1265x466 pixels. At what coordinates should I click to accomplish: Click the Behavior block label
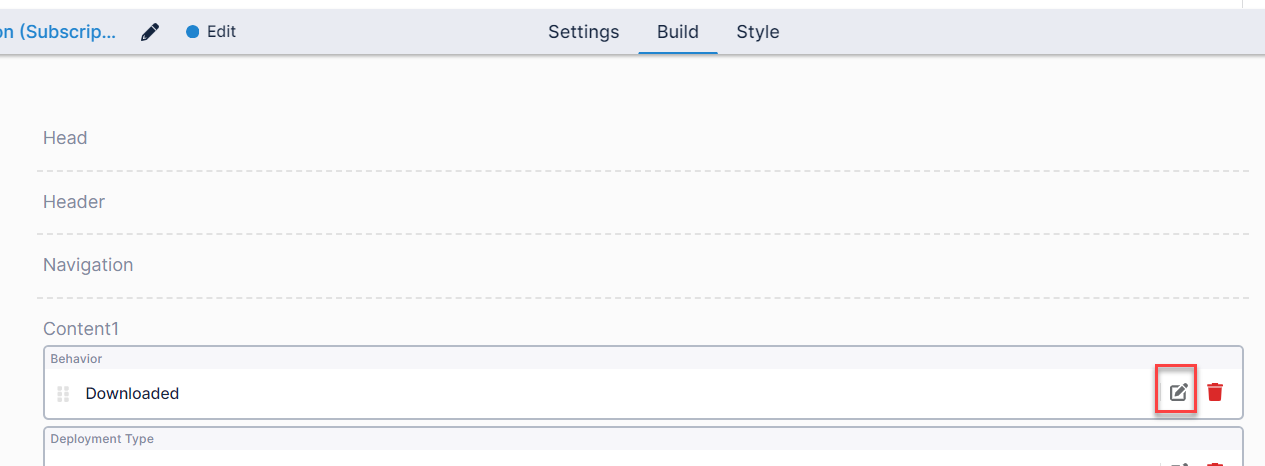pyautogui.click(x=76, y=358)
